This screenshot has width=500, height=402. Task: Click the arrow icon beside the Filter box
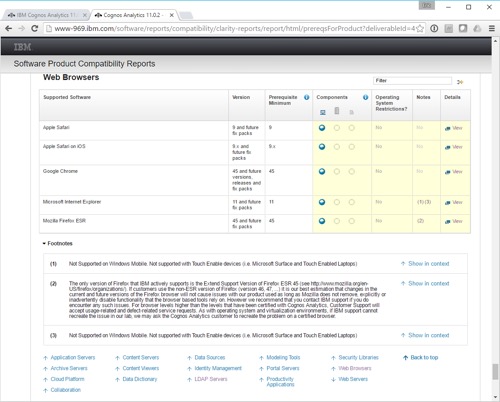(x=460, y=82)
